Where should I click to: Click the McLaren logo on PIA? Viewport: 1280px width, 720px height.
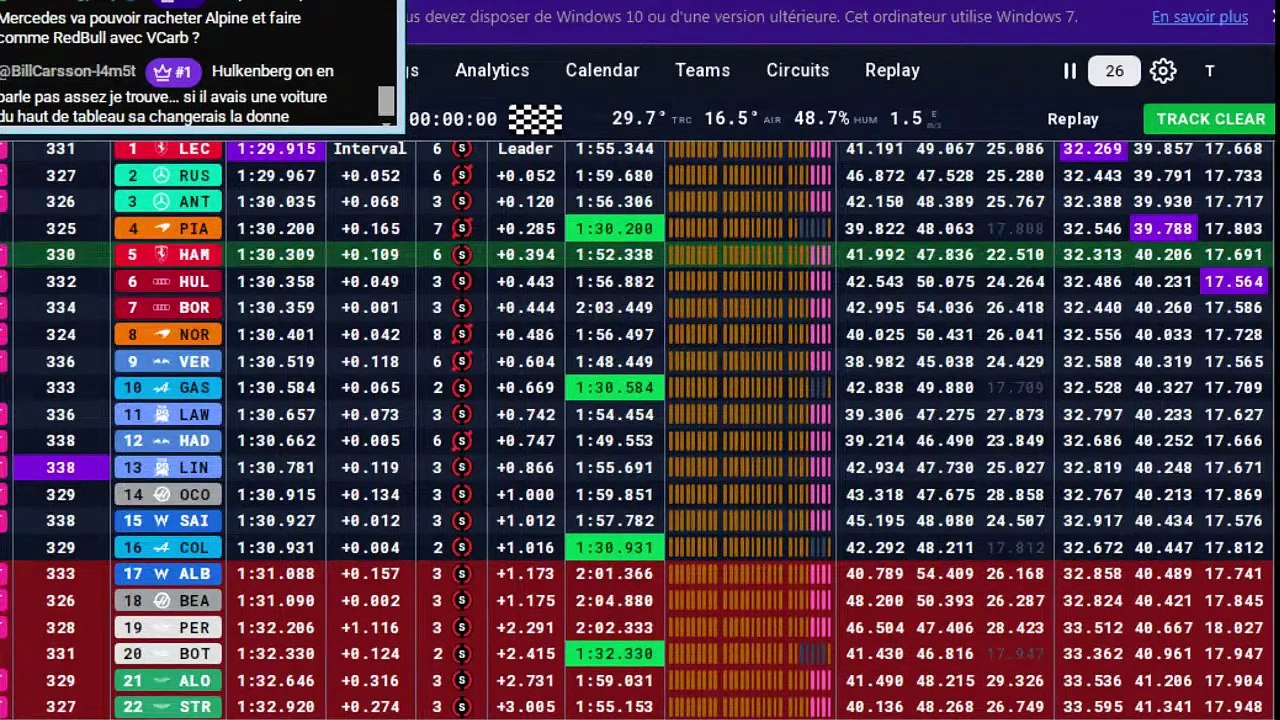point(160,228)
